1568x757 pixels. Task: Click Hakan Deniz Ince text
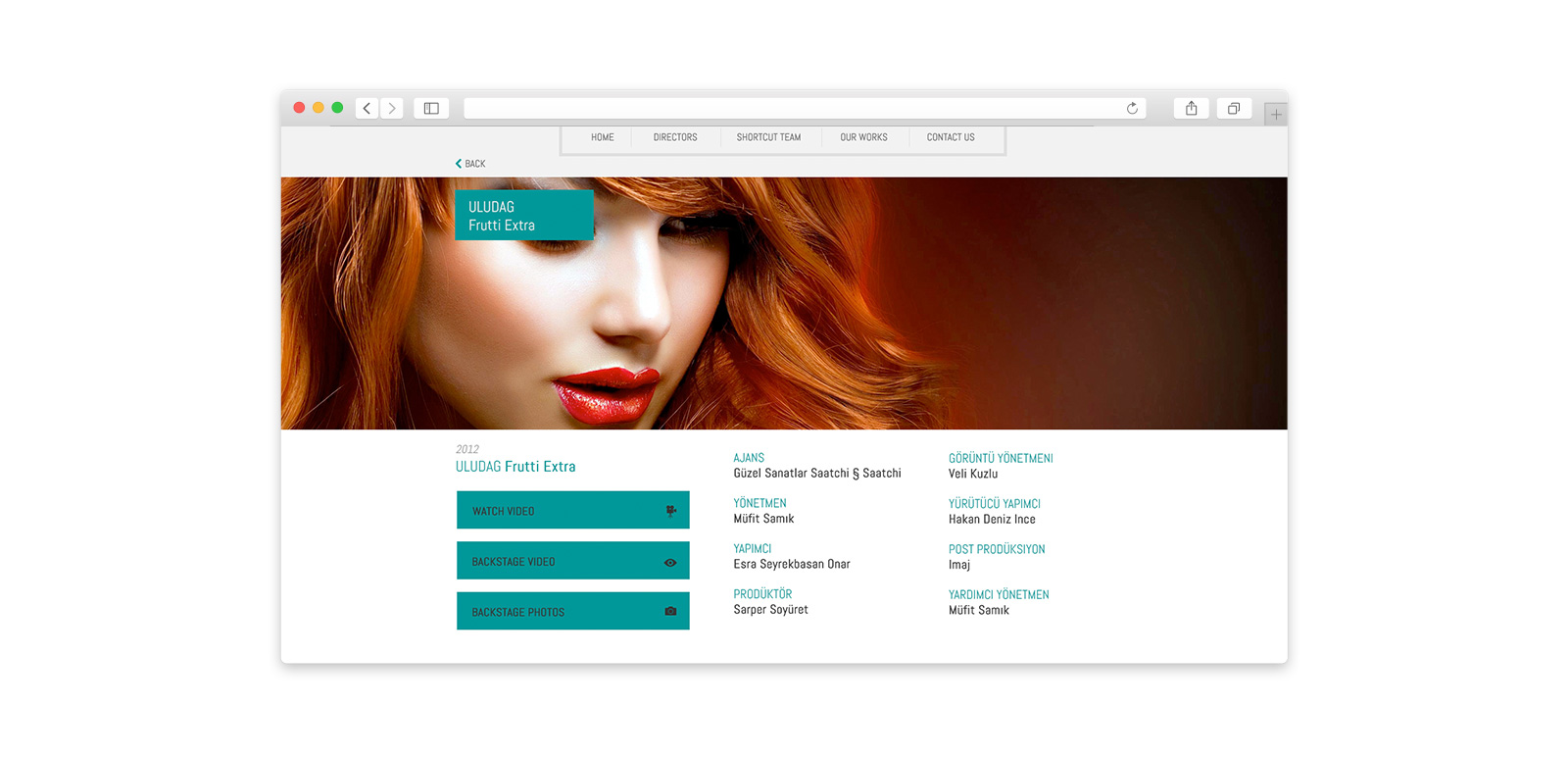992,519
